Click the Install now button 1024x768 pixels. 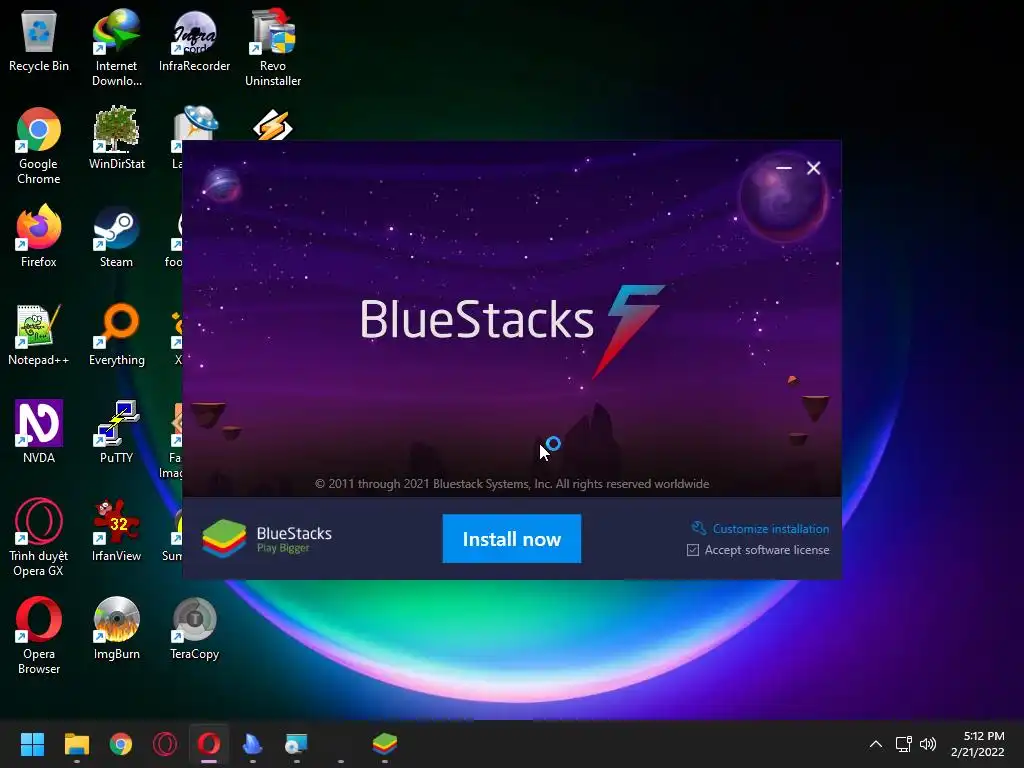511,539
